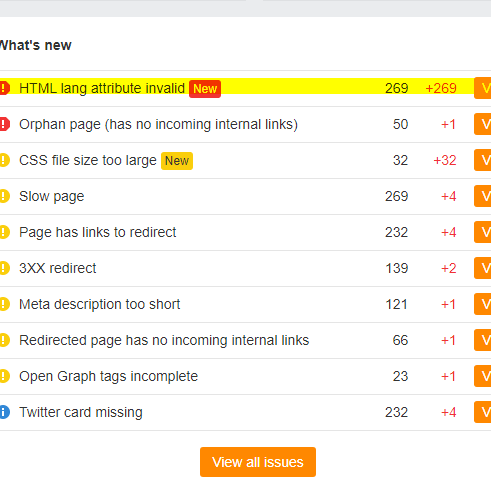Screen dimensions: 491x491
Task: Open Redirected page has no incoming internal links
Action: pyautogui.click(x=164, y=340)
